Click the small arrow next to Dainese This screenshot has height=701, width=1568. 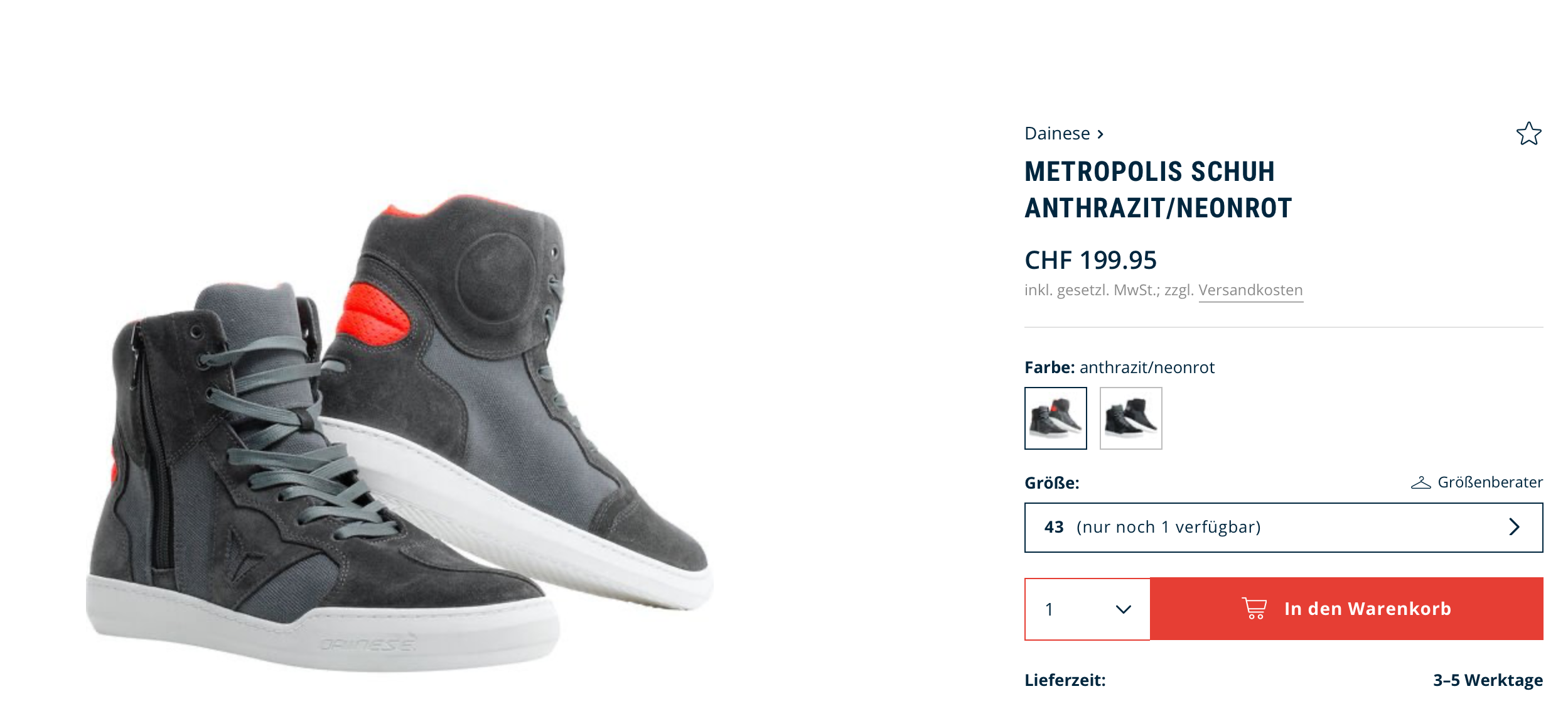(x=1100, y=134)
